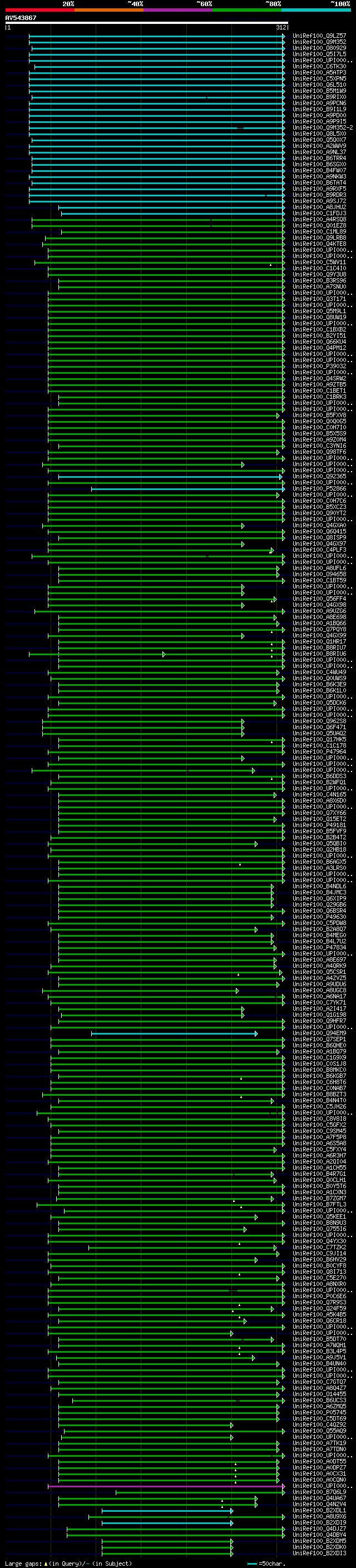Image resolution: width=356 pixels, height=1568 pixels.
Task: Open hit UniRef100_B6TAT4
Action: click(319, 182)
